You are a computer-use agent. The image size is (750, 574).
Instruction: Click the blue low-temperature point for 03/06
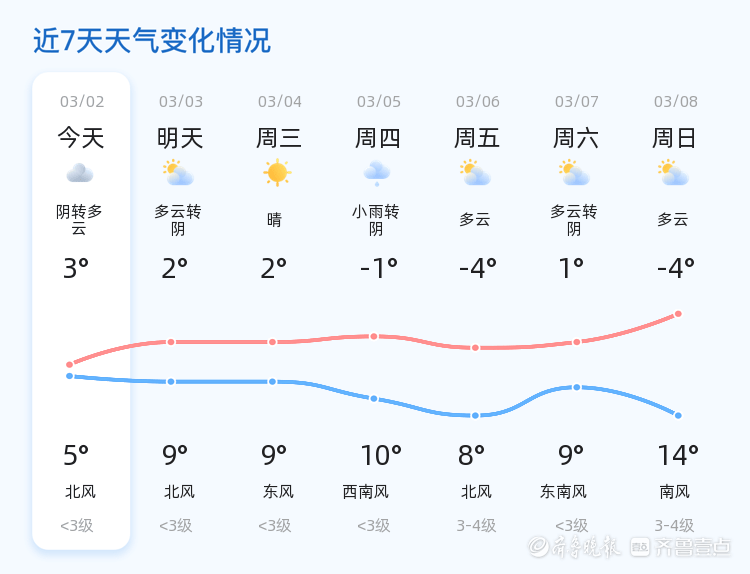(476, 415)
